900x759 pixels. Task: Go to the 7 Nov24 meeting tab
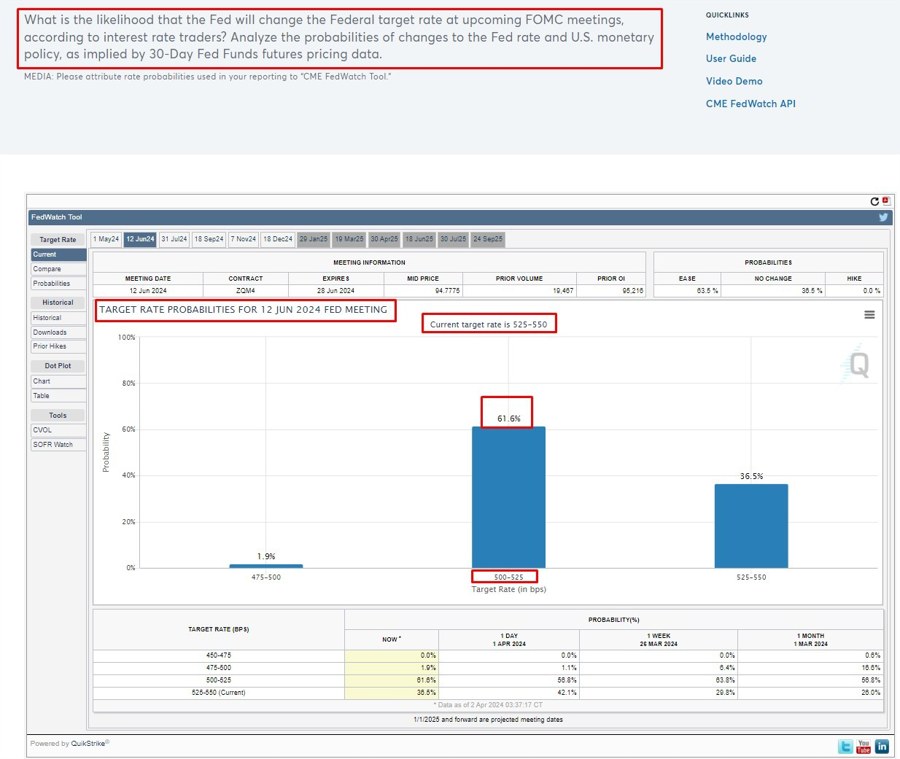243,239
